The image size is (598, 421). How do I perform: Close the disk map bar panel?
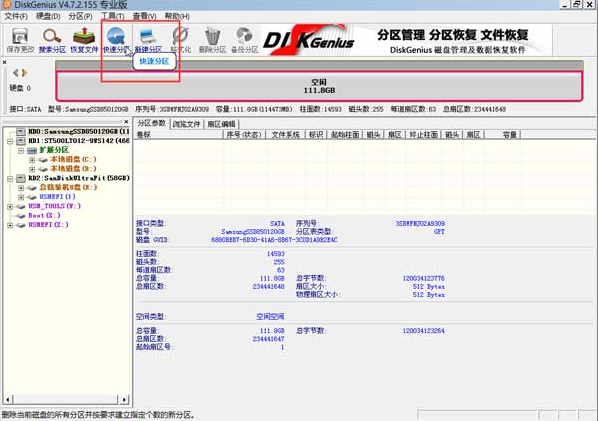pos(5,62)
